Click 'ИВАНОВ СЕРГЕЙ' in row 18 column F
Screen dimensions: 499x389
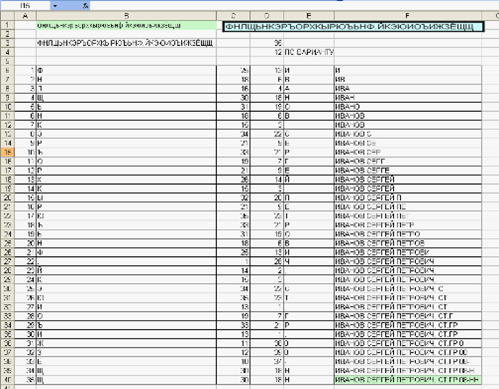(408, 179)
